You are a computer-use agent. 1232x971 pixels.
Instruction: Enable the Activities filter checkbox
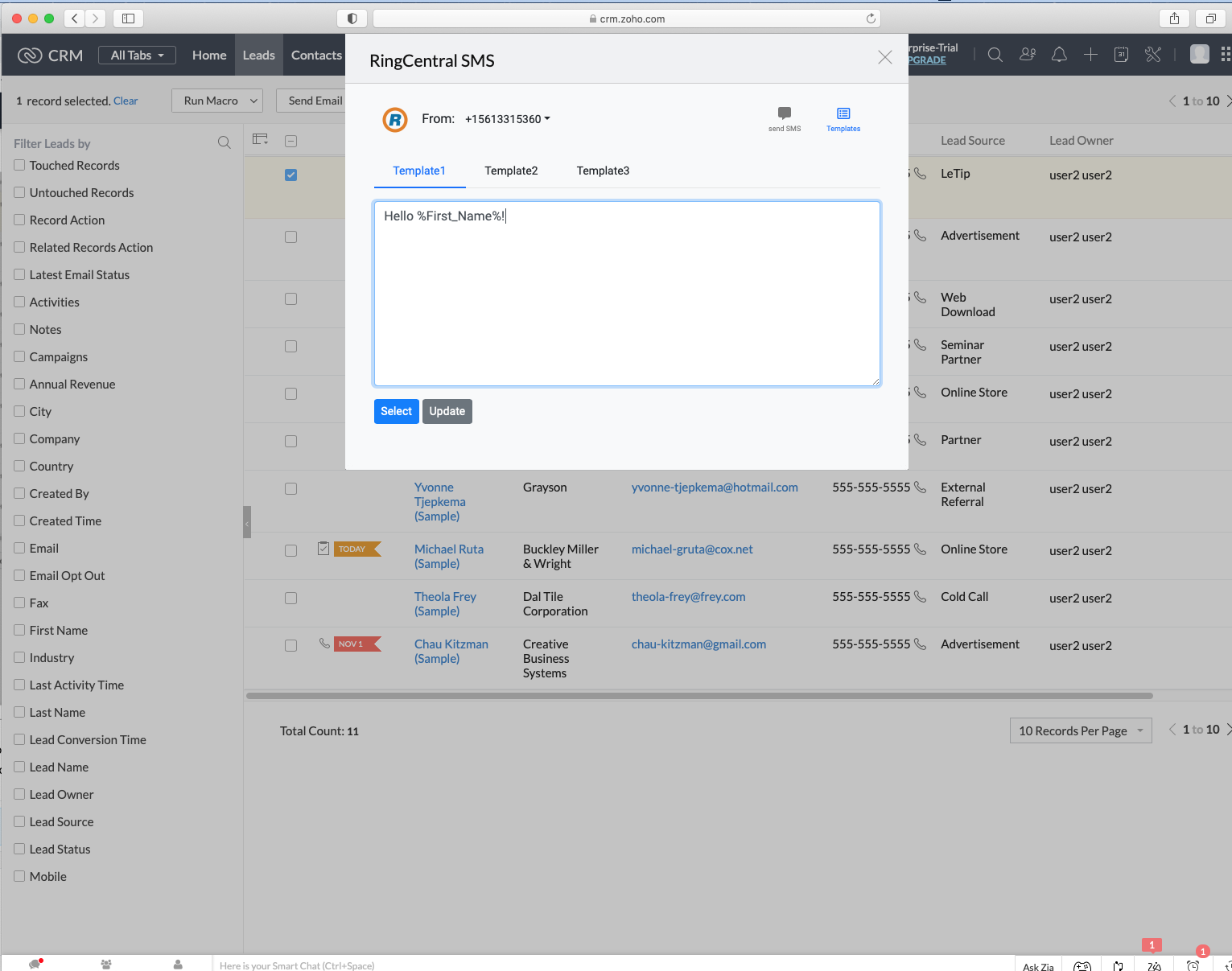tap(19, 302)
